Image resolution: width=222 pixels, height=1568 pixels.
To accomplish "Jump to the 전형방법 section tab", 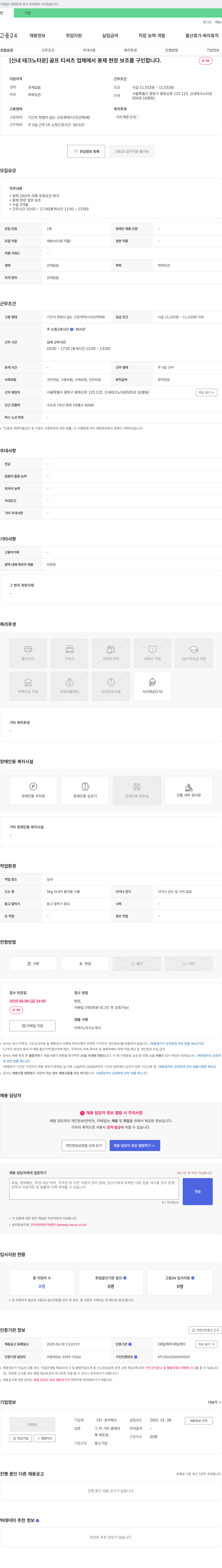I will 172,51.
